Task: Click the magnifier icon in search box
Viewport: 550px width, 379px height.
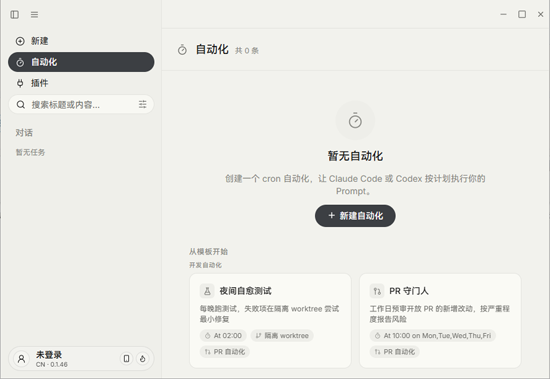Action: pyautogui.click(x=21, y=105)
